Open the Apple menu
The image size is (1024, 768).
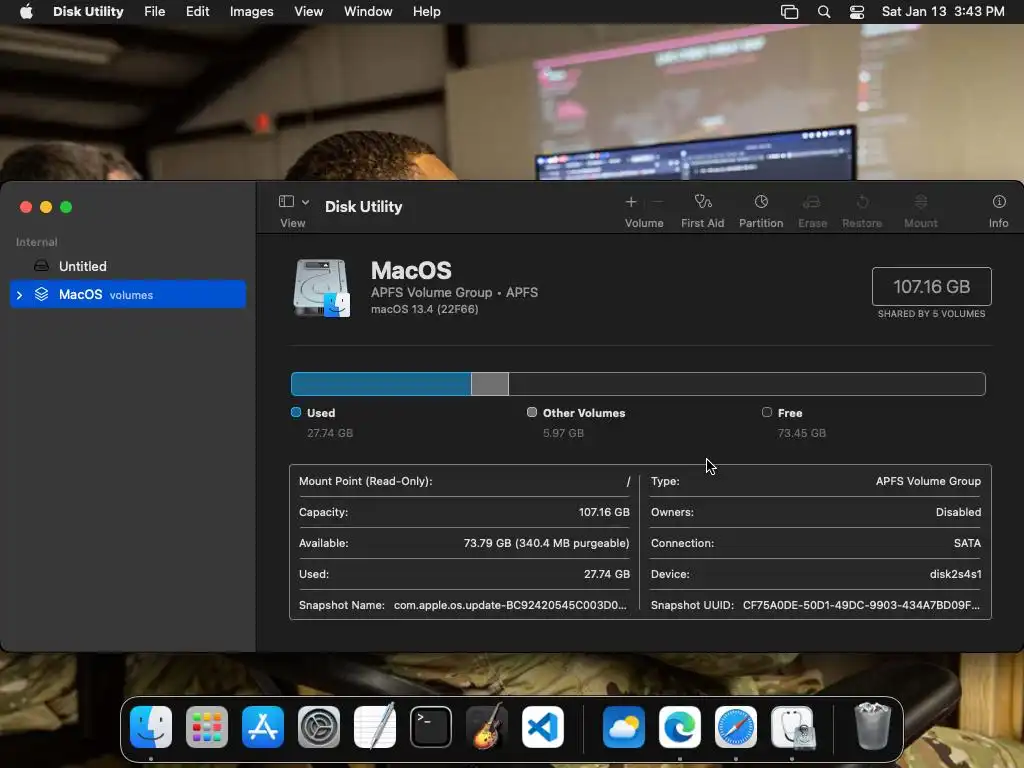click(26, 12)
